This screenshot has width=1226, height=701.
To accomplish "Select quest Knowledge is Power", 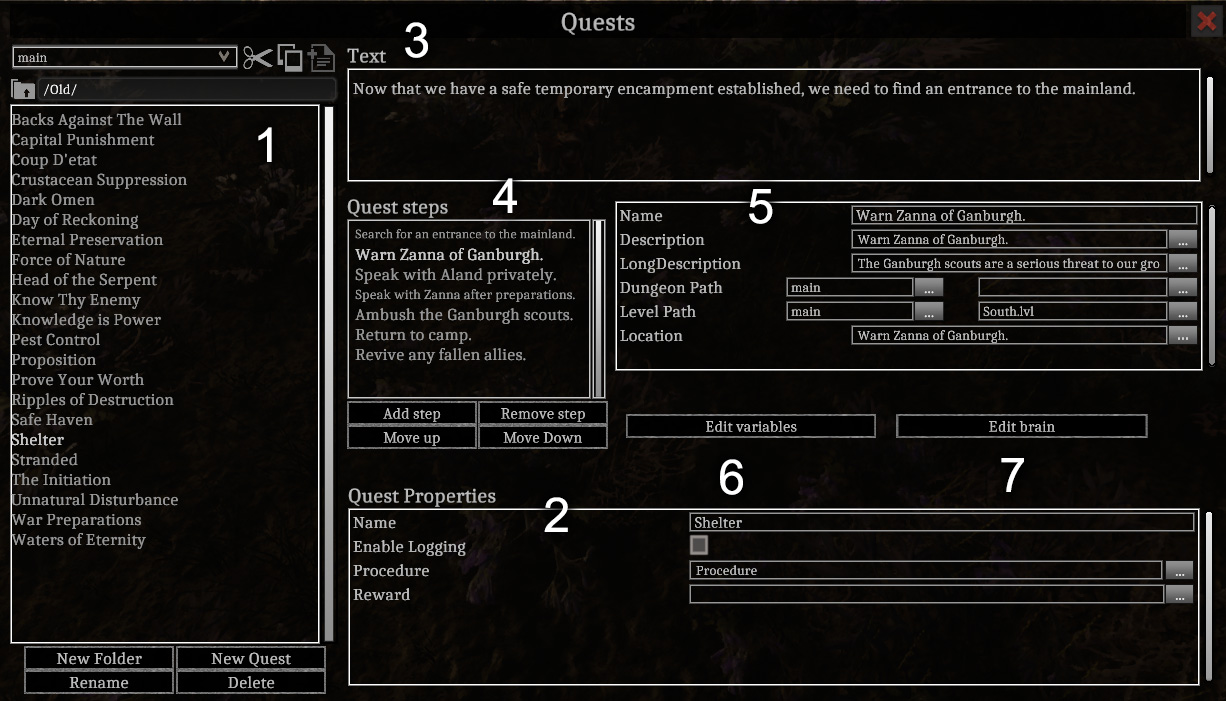I will (86, 320).
